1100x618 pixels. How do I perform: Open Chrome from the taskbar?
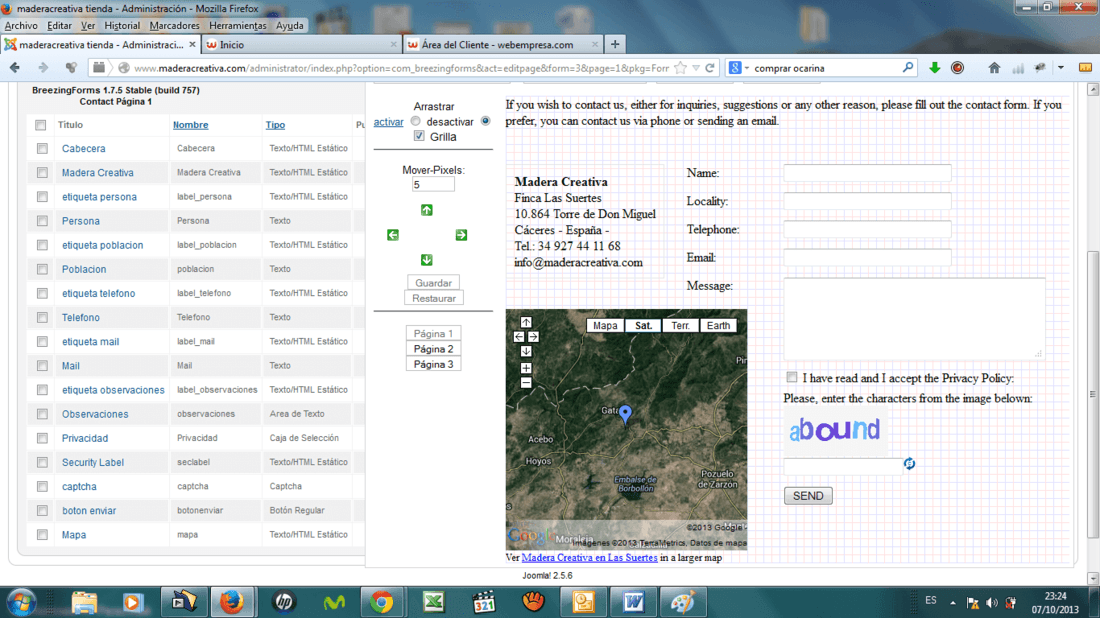tap(382, 603)
